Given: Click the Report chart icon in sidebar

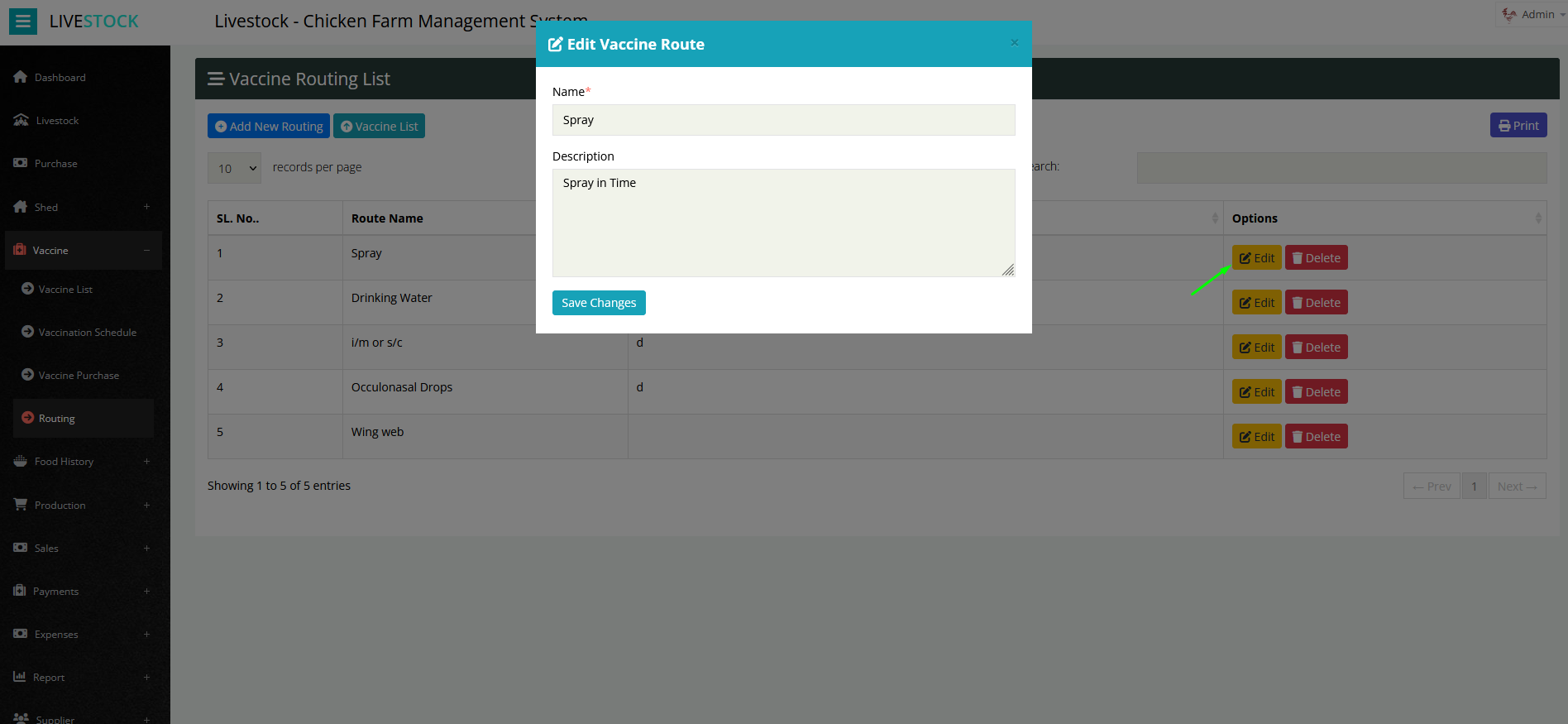Looking at the screenshot, I should pyautogui.click(x=20, y=677).
